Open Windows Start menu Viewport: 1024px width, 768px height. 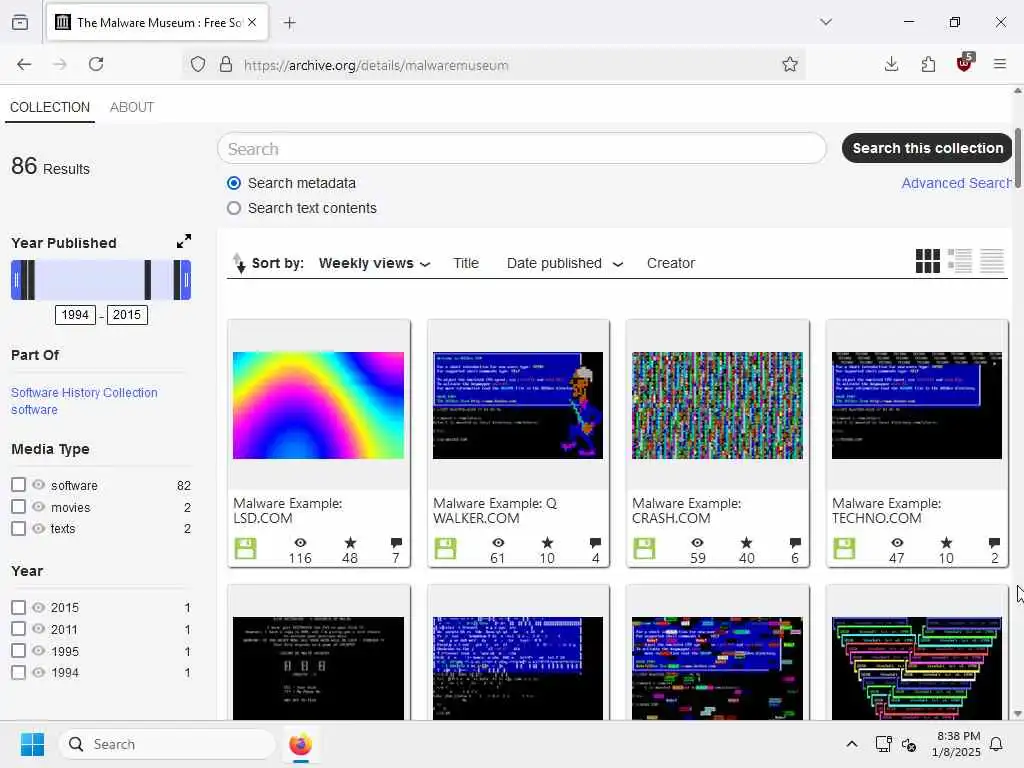[32, 744]
